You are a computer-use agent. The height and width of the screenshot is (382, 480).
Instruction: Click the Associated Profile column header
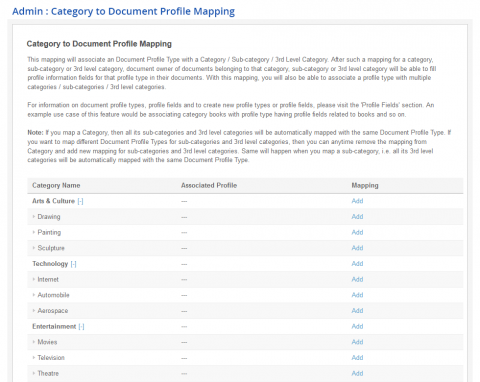pos(209,185)
